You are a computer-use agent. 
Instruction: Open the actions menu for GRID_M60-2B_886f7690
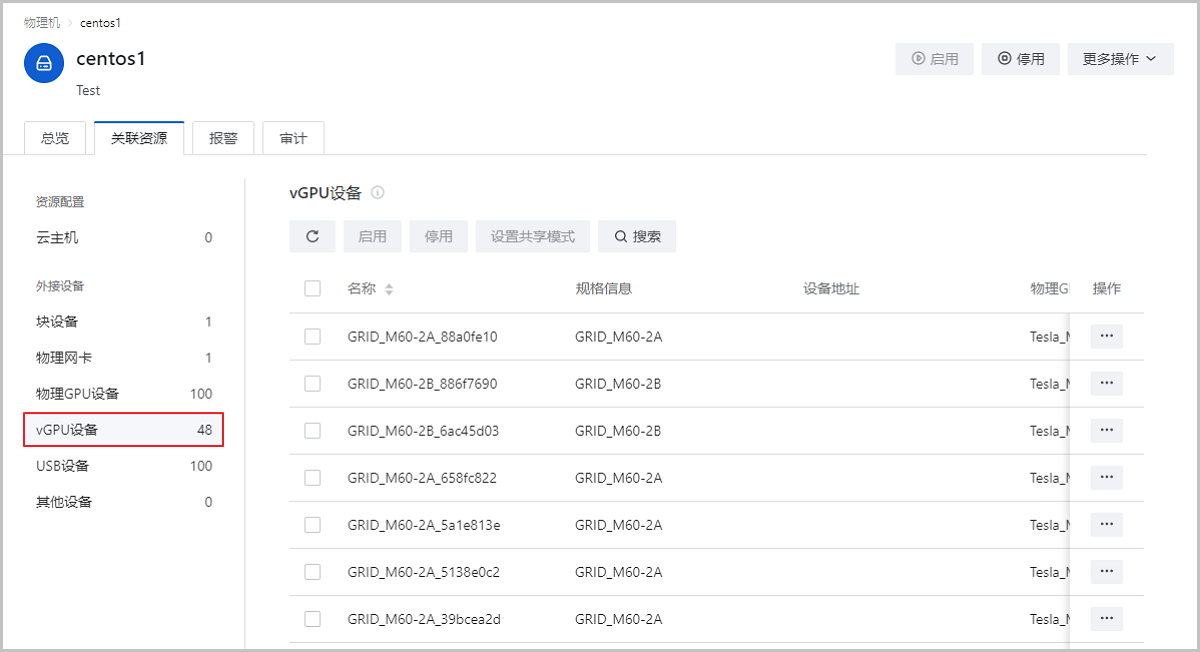coord(1106,383)
